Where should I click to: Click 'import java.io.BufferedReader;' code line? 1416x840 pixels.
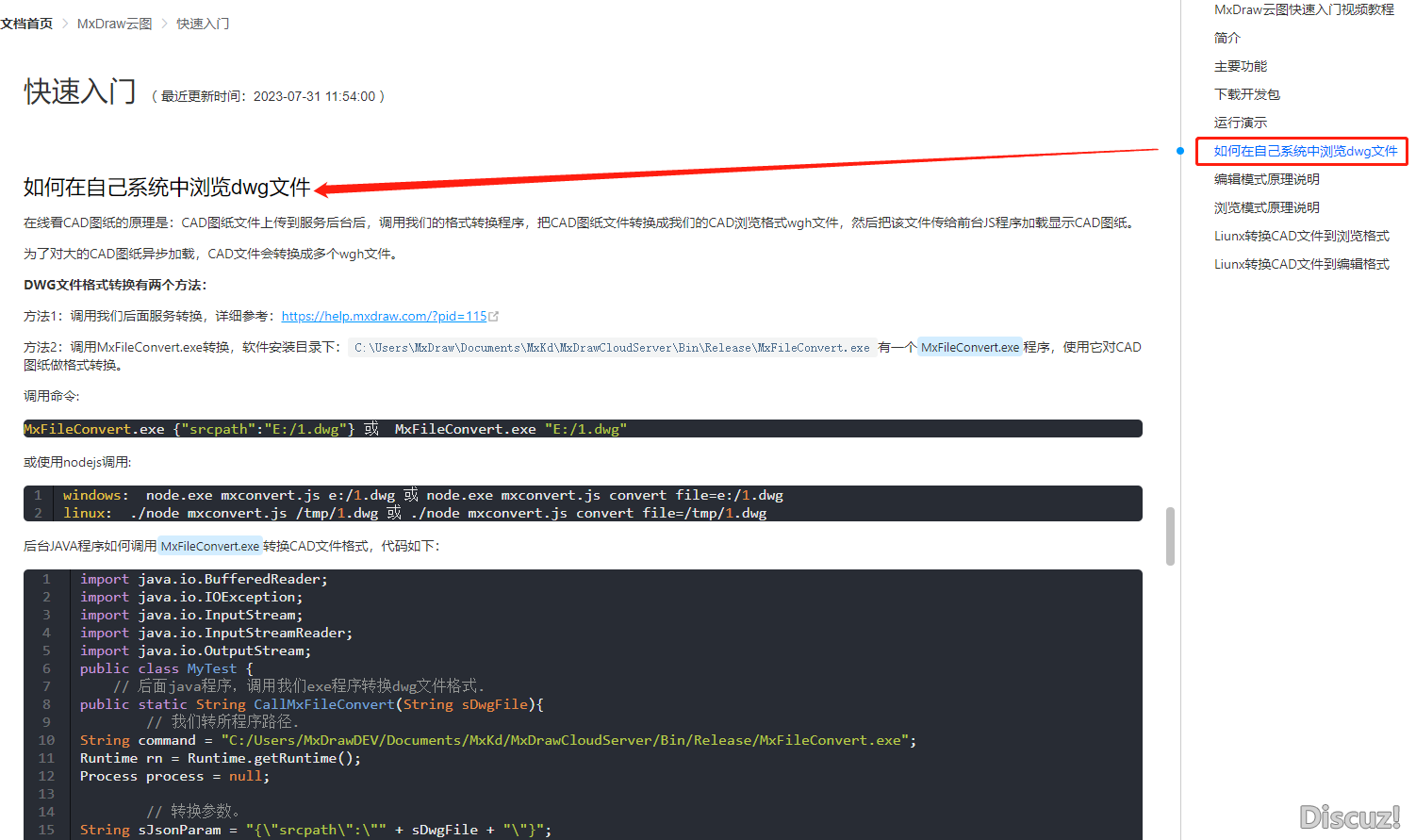point(204,579)
